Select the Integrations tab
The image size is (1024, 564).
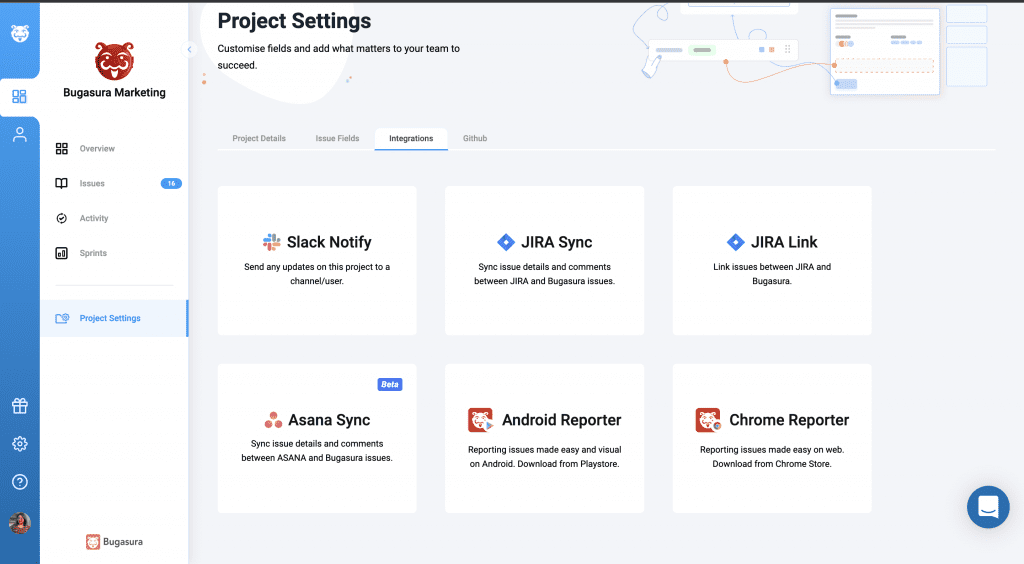pyautogui.click(x=411, y=138)
